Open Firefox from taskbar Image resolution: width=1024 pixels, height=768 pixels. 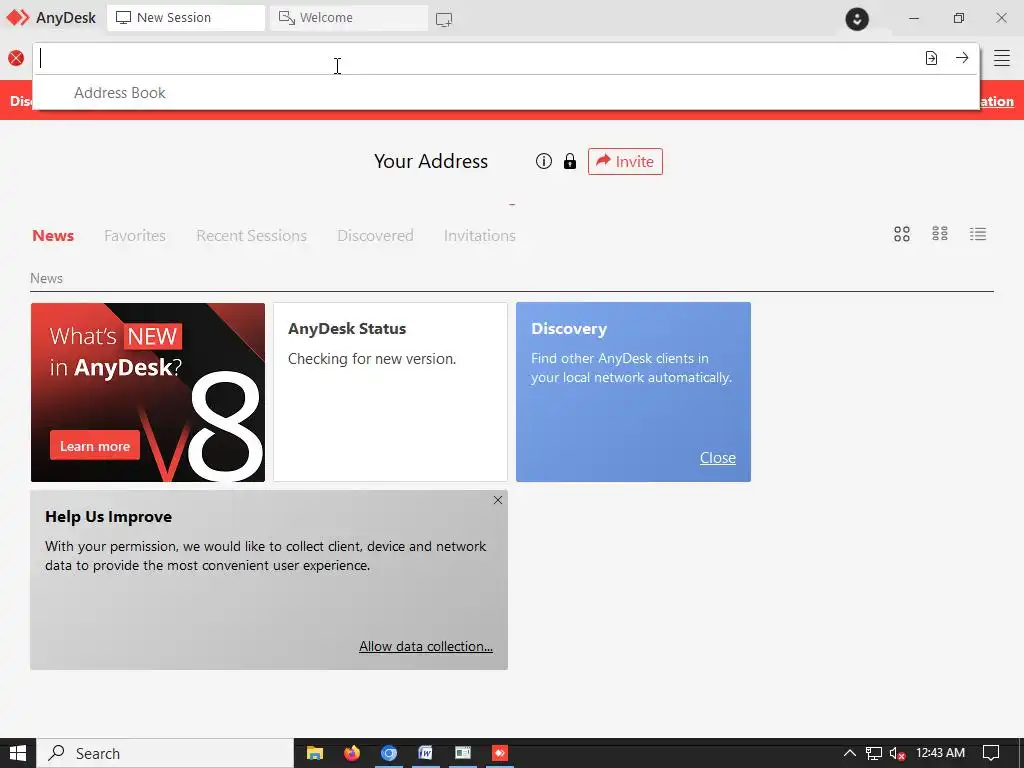(x=352, y=753)
